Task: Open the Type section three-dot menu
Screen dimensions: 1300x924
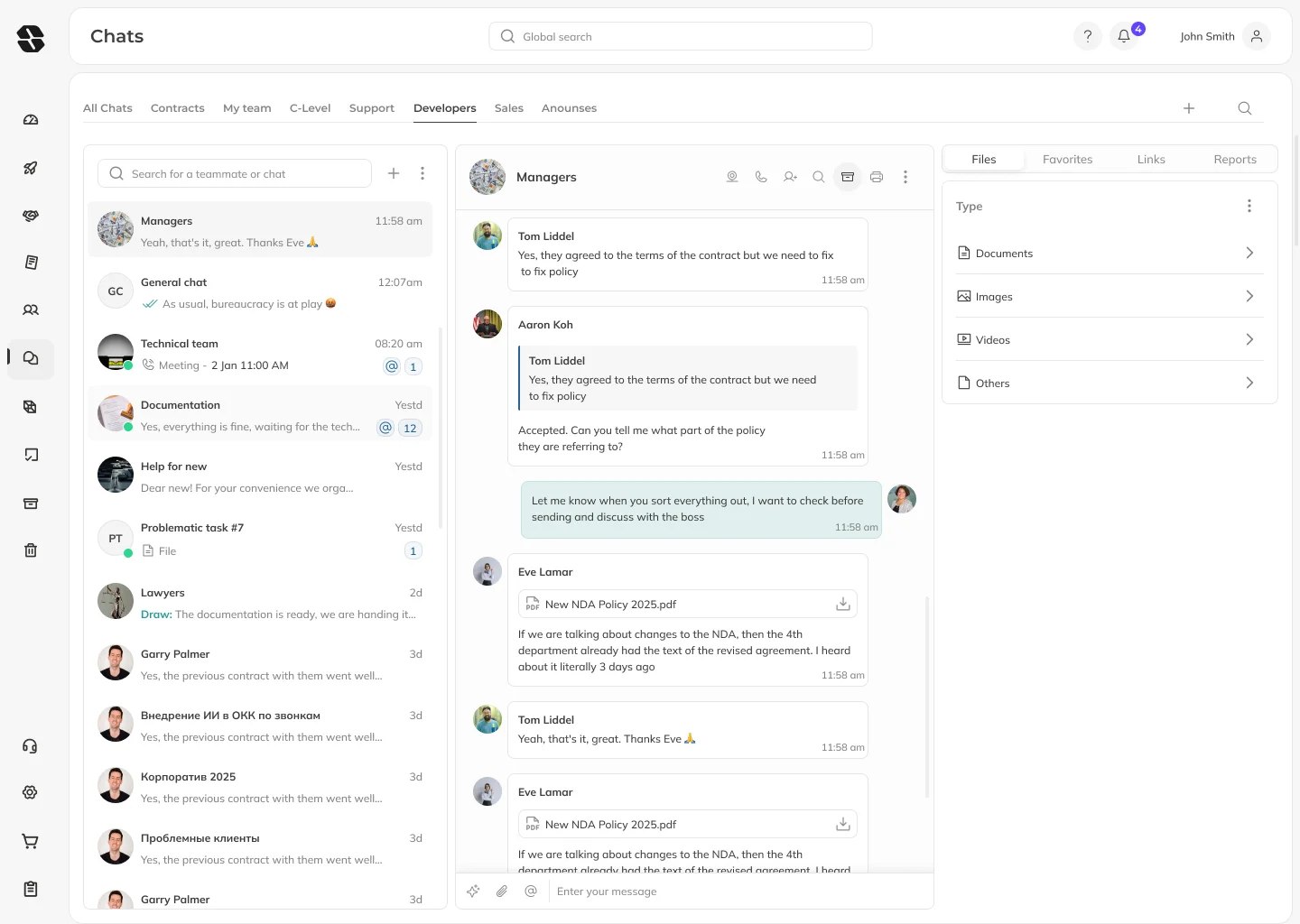Action: (x=1249, y=207)
